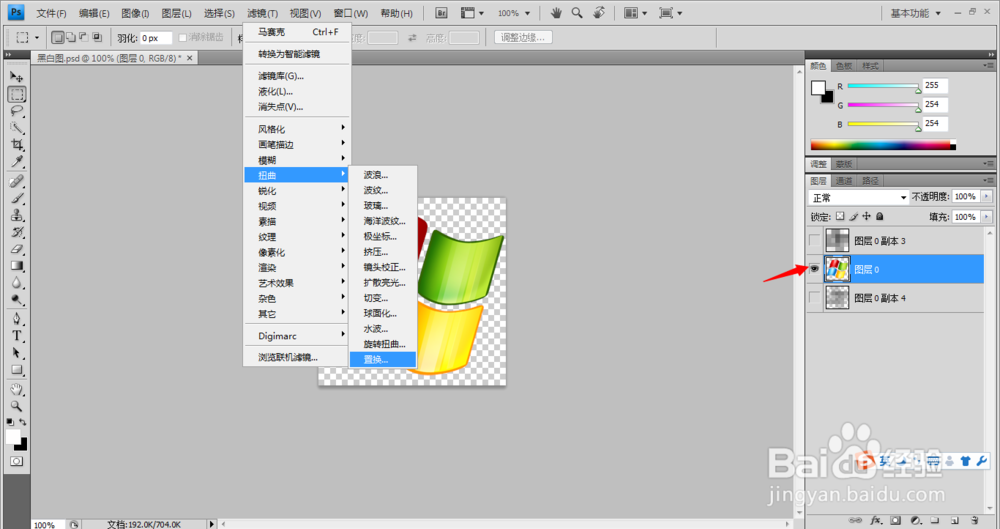The image size is (1000, 529).
Task: Select the Hand tool in toolbox
Action: pyautogui.click(x=17, y=389)
